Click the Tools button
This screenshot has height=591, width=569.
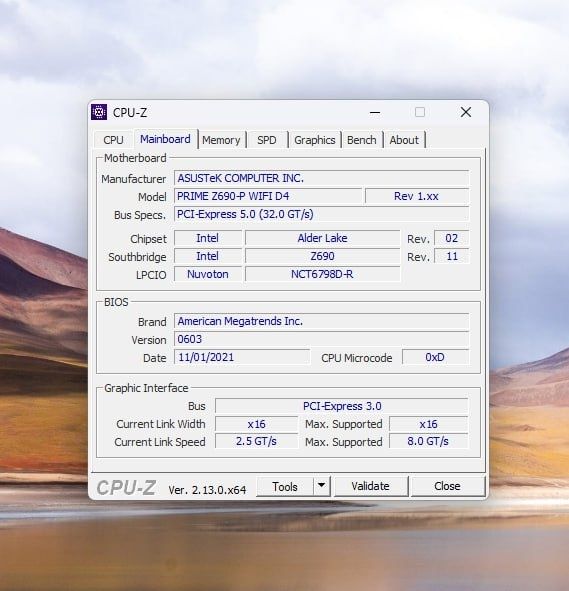click(284, 487)
